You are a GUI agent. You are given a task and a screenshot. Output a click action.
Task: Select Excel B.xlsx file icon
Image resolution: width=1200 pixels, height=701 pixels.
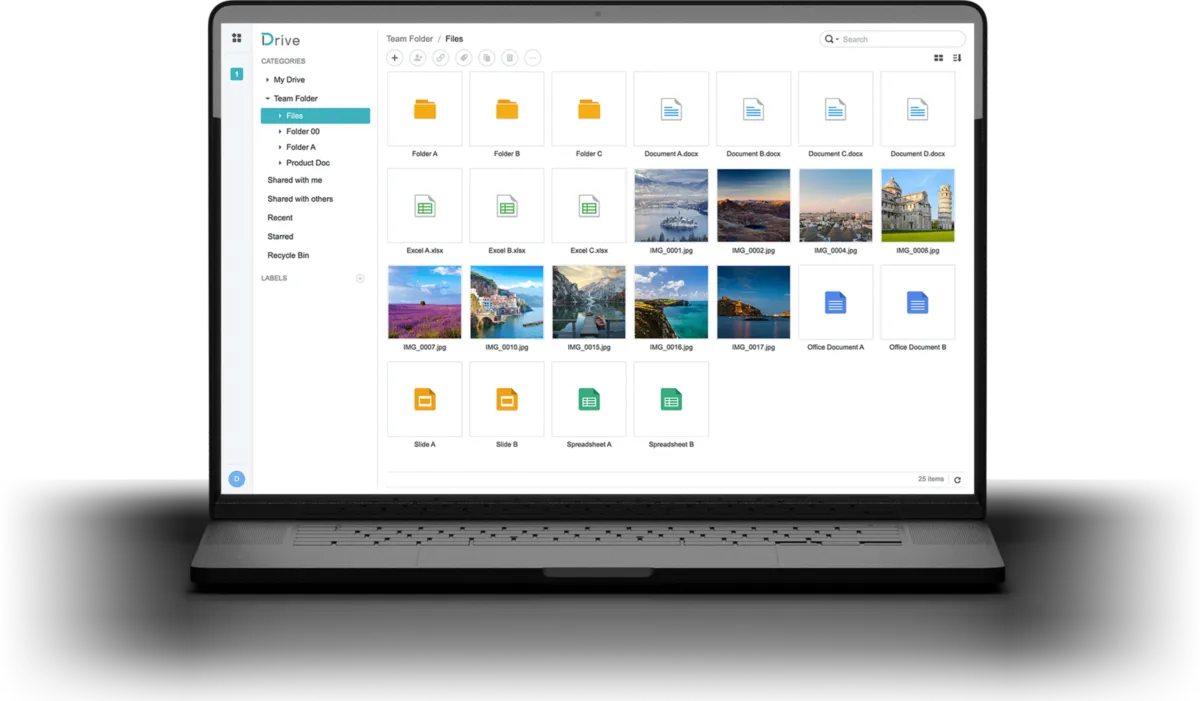tap(507, 206)
